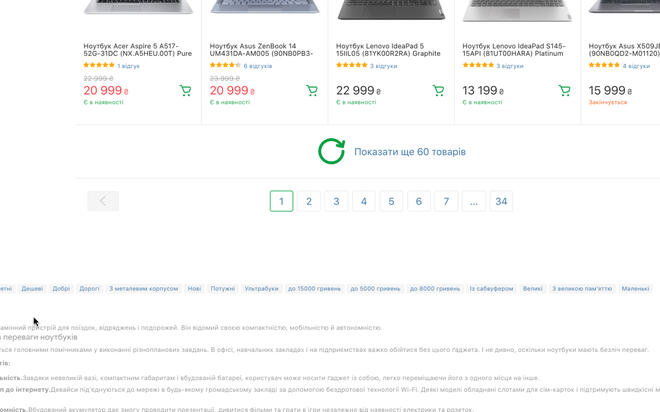The width and height of the screenshot is (660, 412).
Task: Show 60 more products
Action: 409,152
